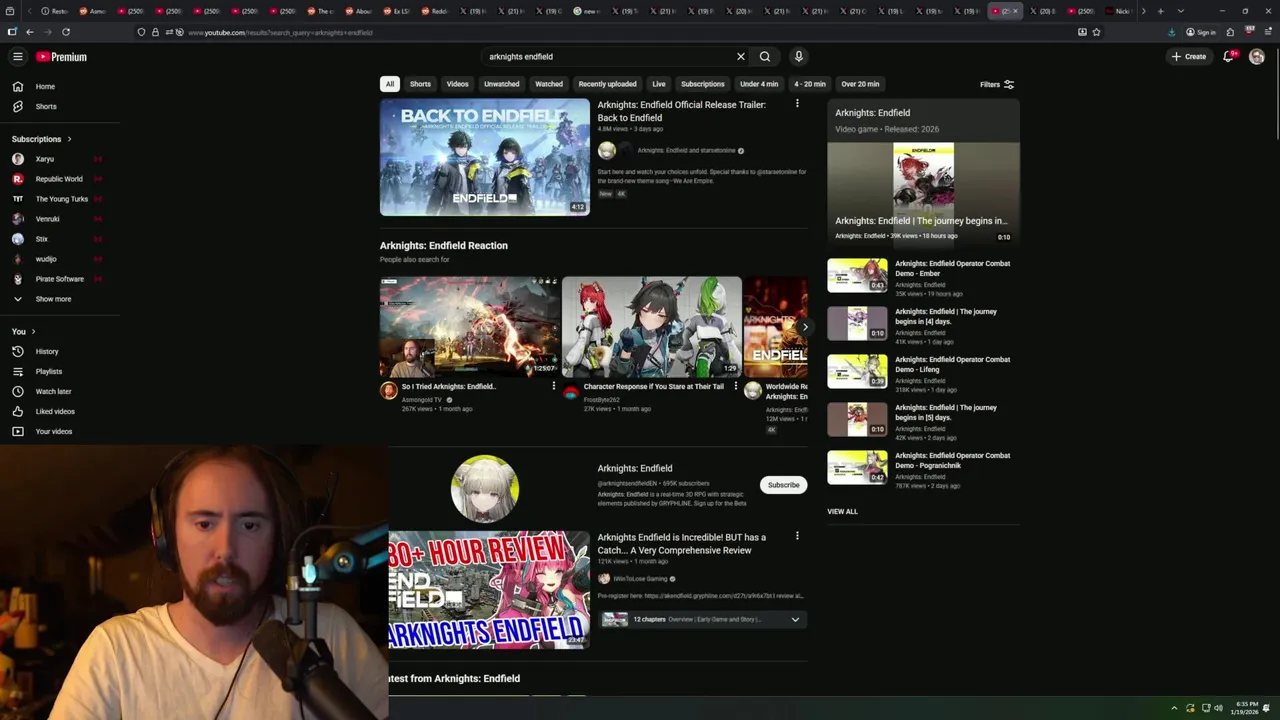Go back with the browser back arrow

pyautogui.click(x=30, y=32)
